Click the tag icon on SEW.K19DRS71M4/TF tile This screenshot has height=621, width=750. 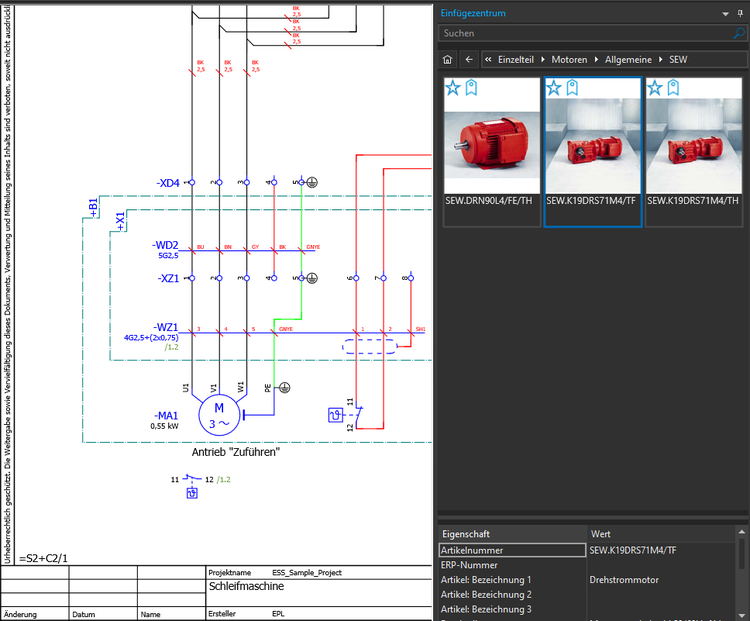point(573,88)
